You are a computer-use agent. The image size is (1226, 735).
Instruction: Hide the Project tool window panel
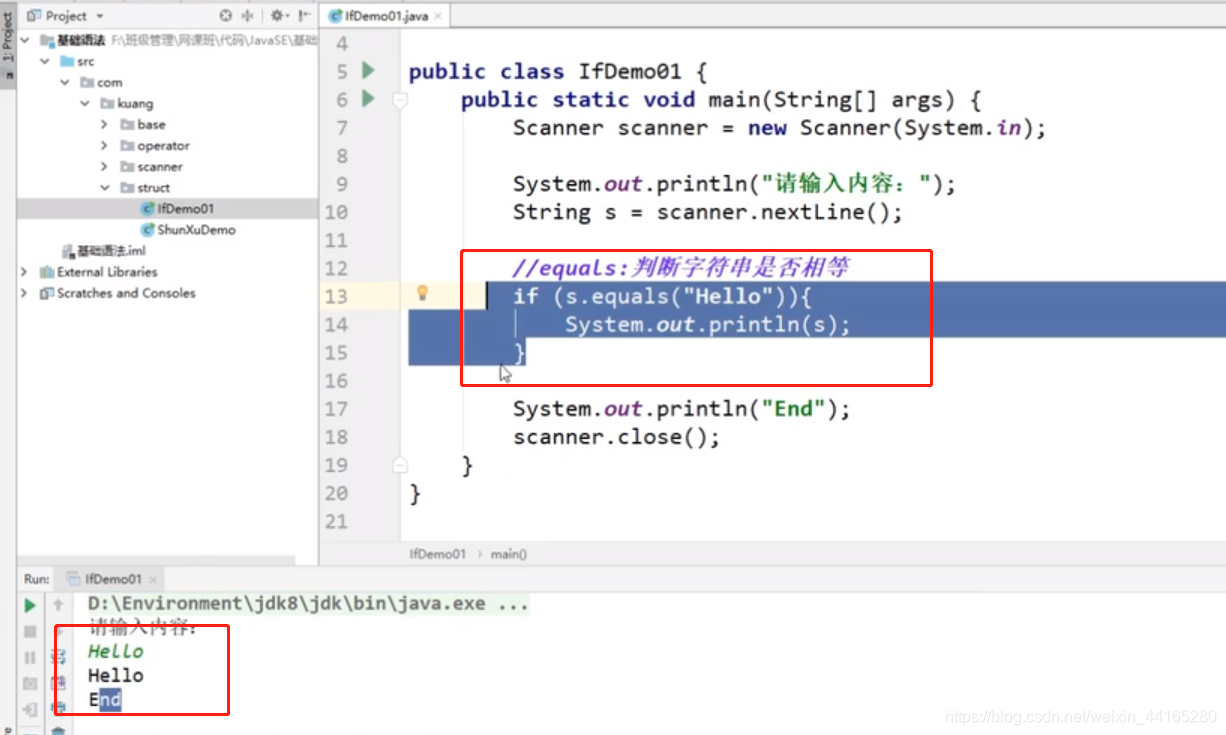(303, 16)
